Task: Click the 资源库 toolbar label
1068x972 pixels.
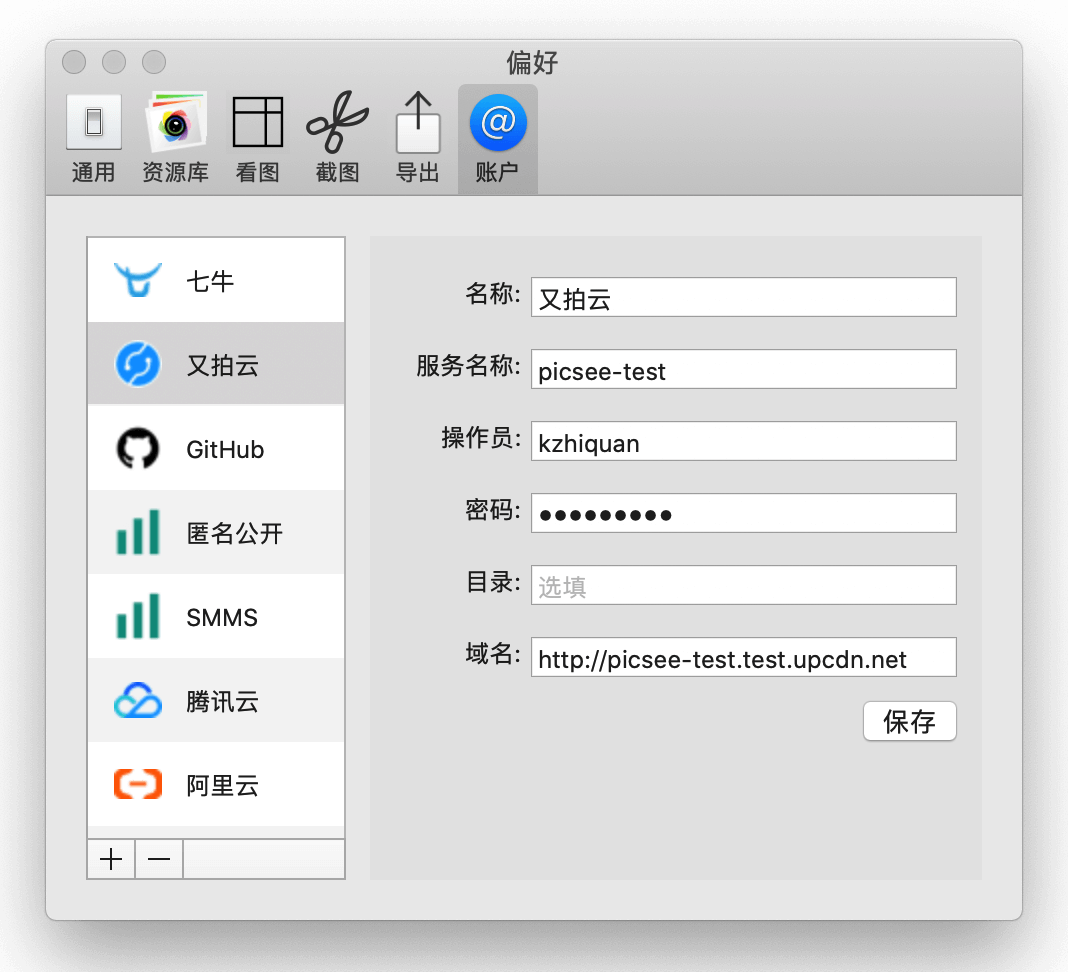Action: tap(176, 172)
